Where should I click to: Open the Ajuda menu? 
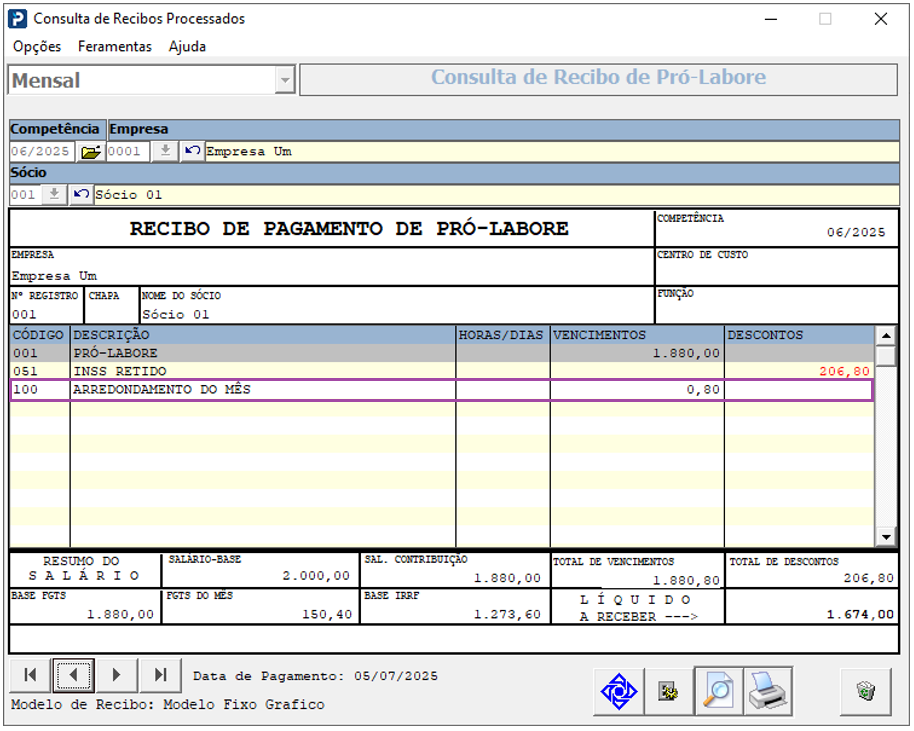click(x=187, y=47)
